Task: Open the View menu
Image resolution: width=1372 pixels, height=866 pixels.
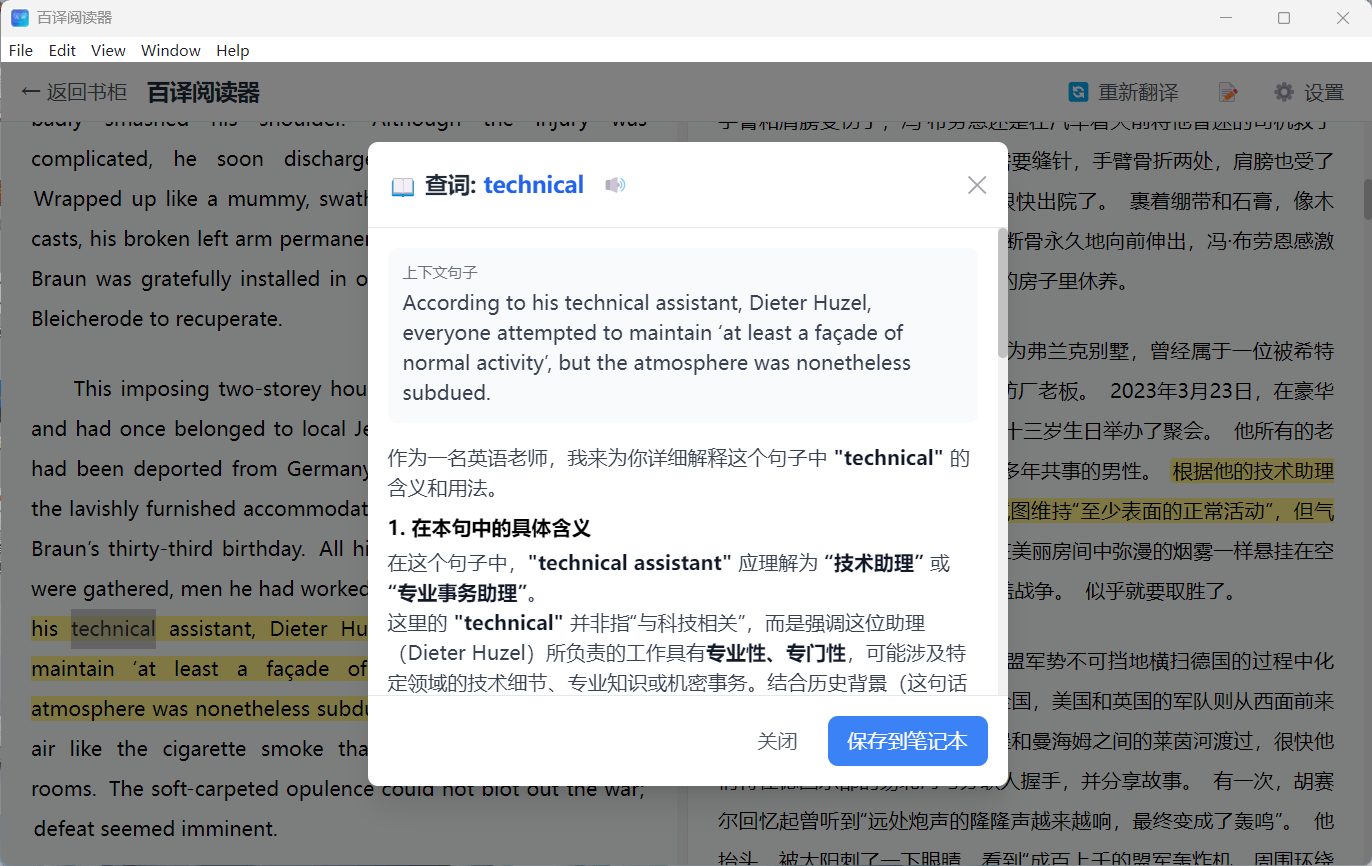Action: click(x=107, y=50)
